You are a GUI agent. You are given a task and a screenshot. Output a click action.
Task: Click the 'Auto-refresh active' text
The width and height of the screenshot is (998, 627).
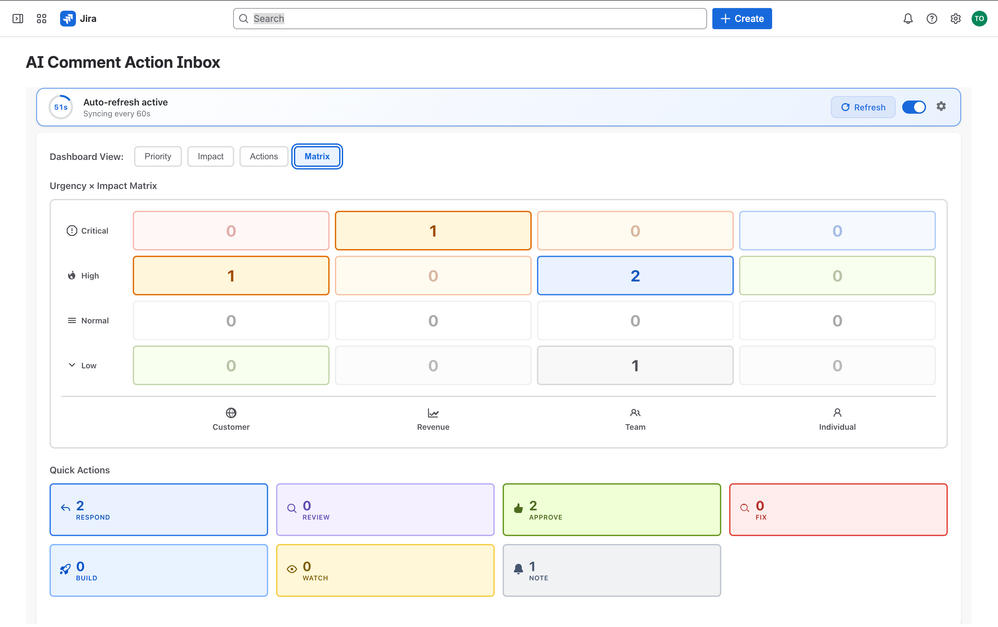125,102
